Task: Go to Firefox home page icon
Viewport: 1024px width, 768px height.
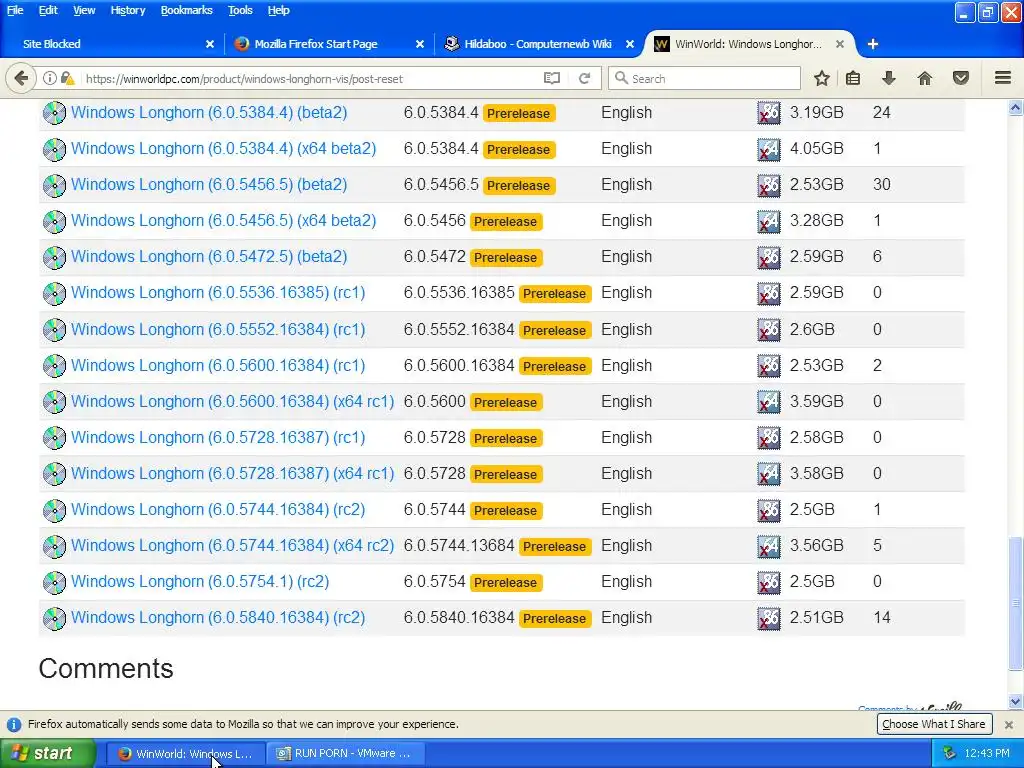Action: click(x=925, y=78)
